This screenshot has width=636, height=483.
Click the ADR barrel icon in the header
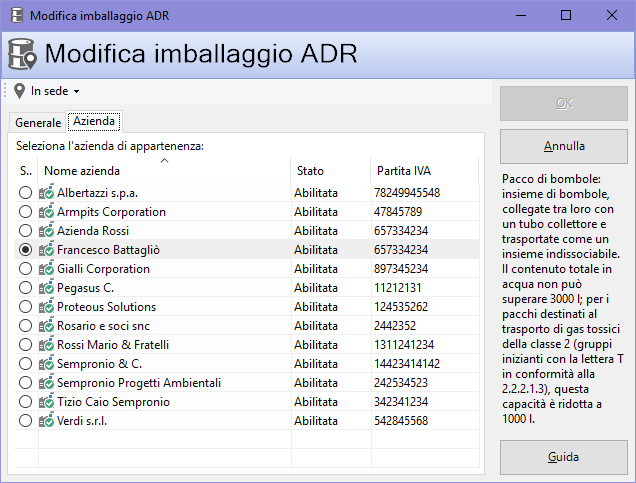point(22,54)
